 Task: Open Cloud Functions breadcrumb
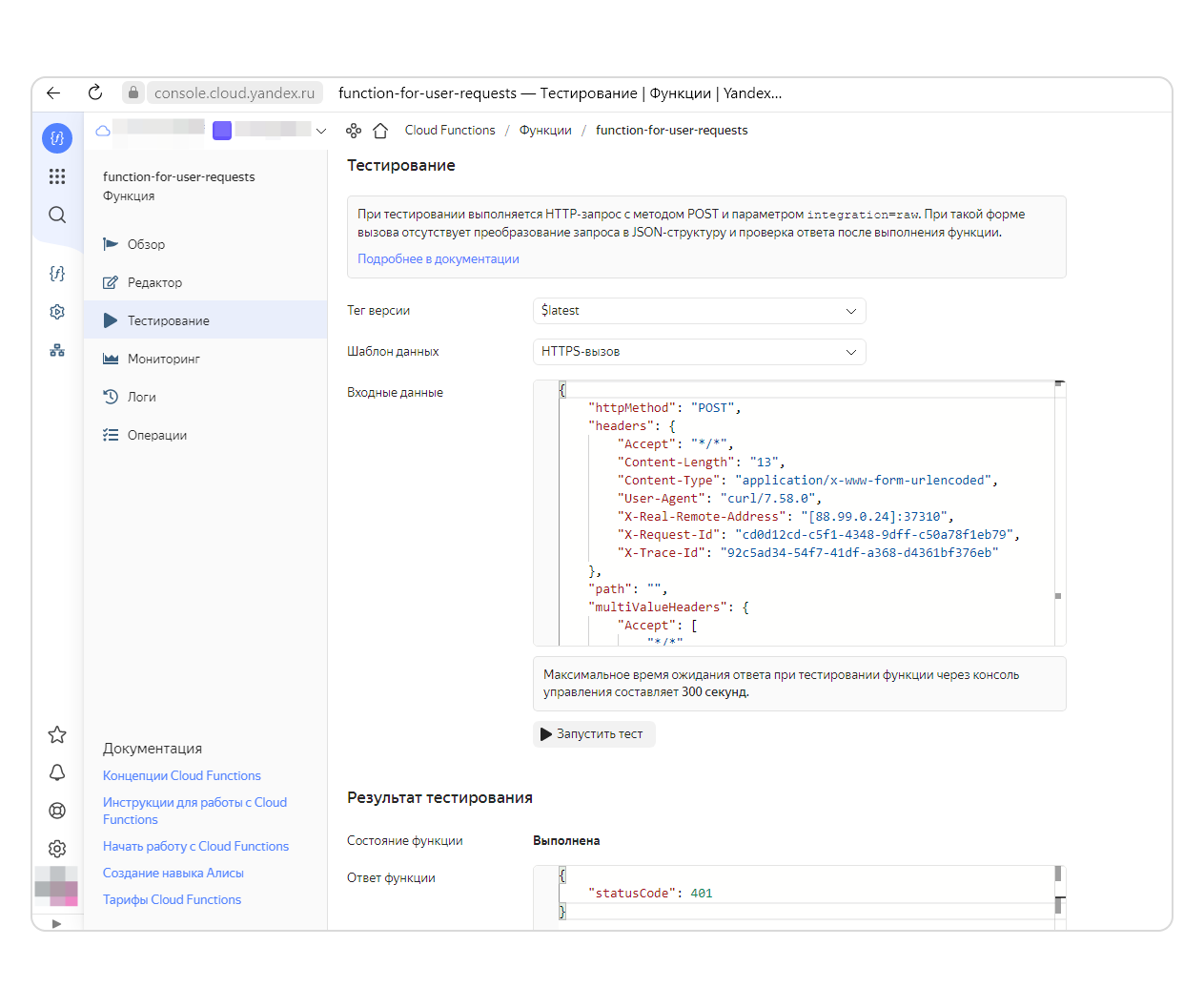[x=450, y=131]
